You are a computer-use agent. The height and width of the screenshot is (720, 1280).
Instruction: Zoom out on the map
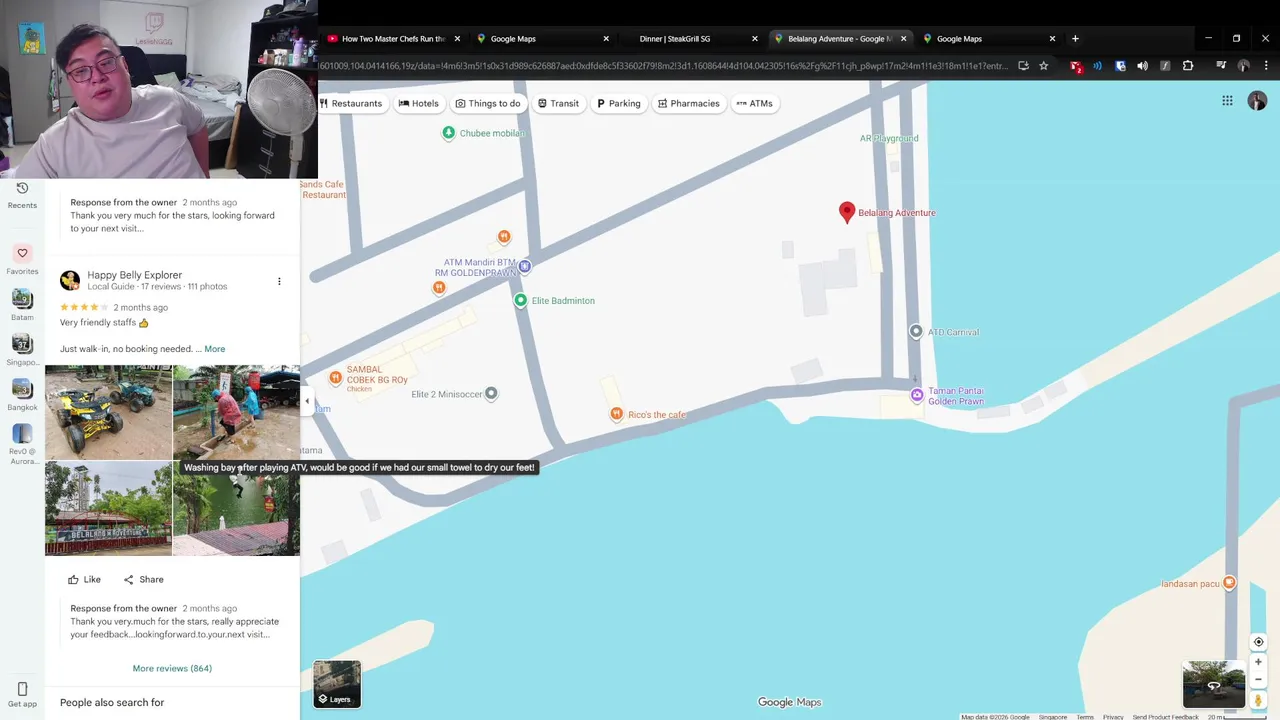[x=1258, y=679]
